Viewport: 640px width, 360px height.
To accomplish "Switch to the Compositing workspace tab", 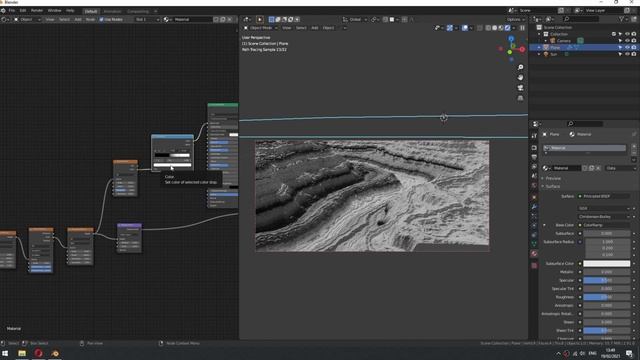I will [x=138, y=11].
